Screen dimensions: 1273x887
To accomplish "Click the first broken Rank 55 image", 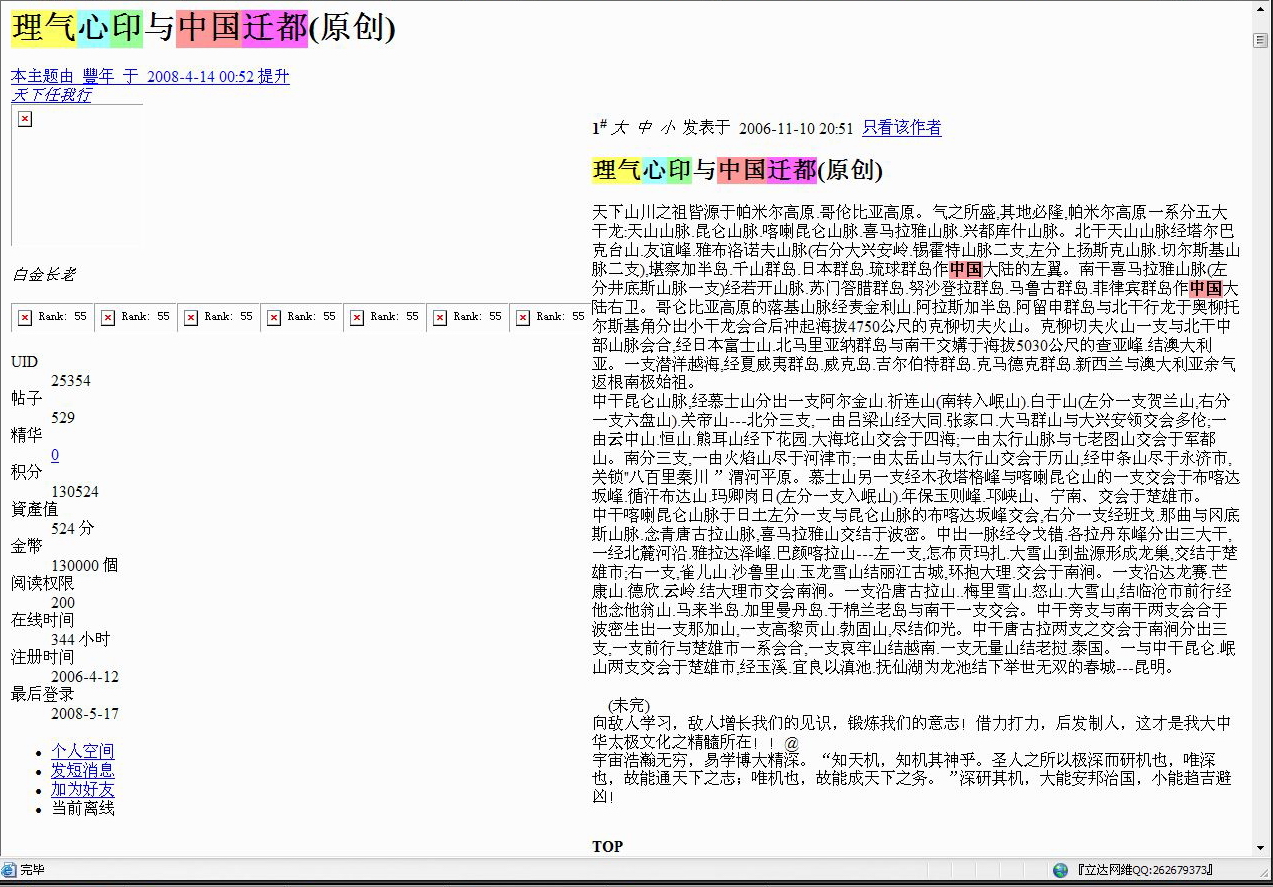I will pos(25,317).
